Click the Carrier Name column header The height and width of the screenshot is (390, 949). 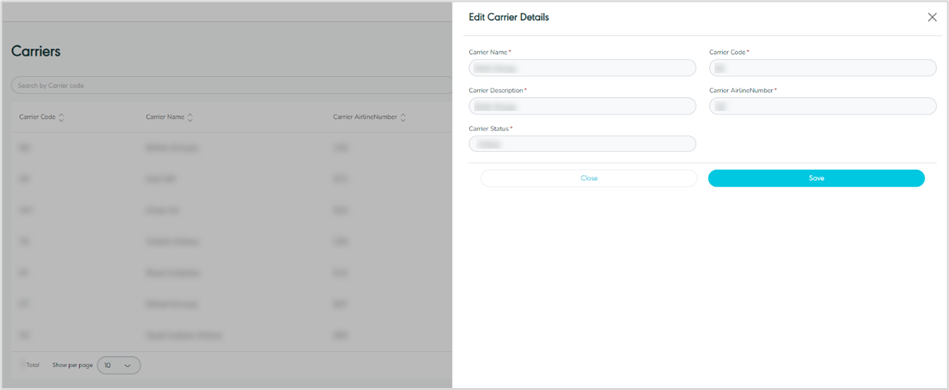(x=165, y=117)
